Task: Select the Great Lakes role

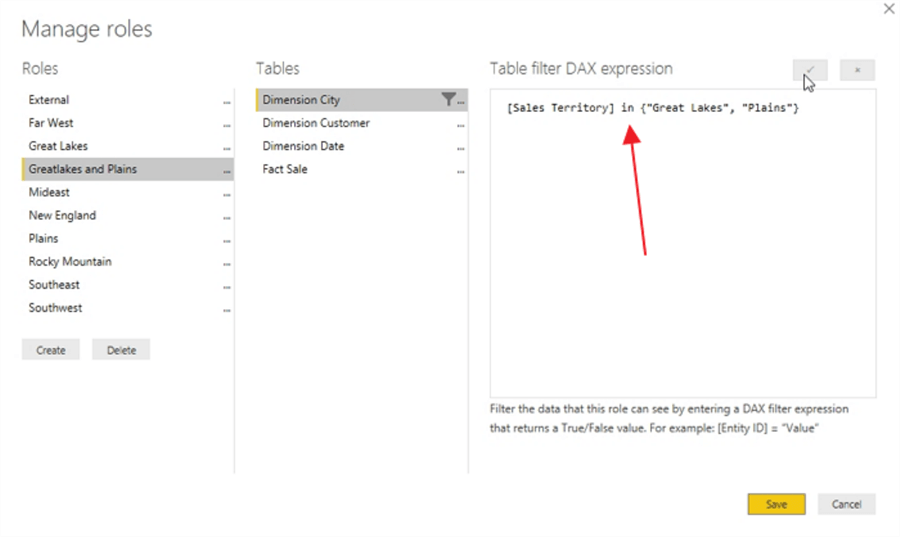Action: click(58, 146)
